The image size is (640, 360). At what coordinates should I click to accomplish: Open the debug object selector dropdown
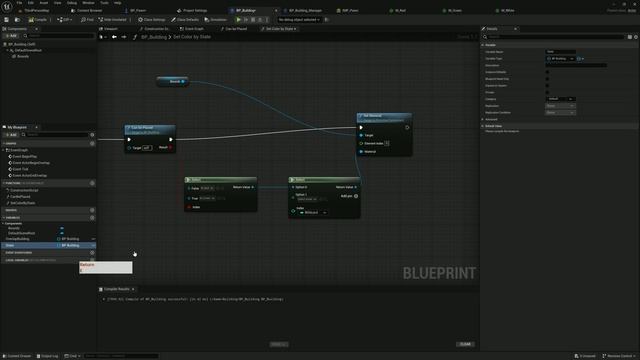(299, 20)
